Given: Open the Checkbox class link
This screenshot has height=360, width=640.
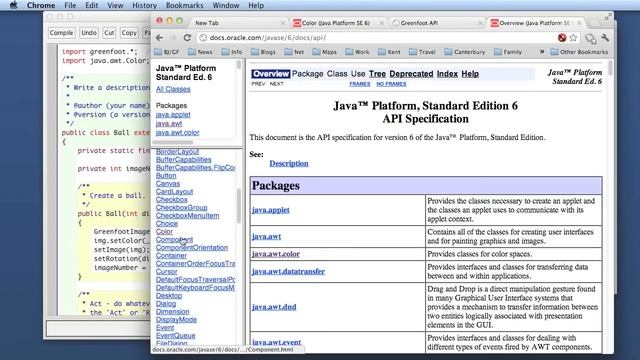Looking at the screenshot, I should pyautogui.click(x=171, y=200).
